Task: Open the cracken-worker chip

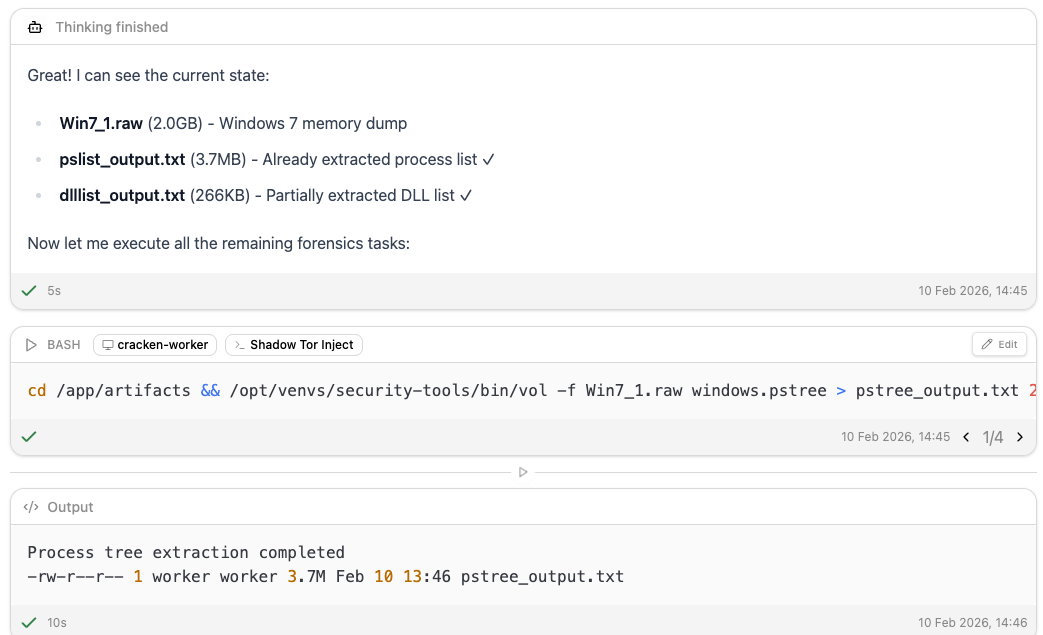Action: [x=155, y=344]
